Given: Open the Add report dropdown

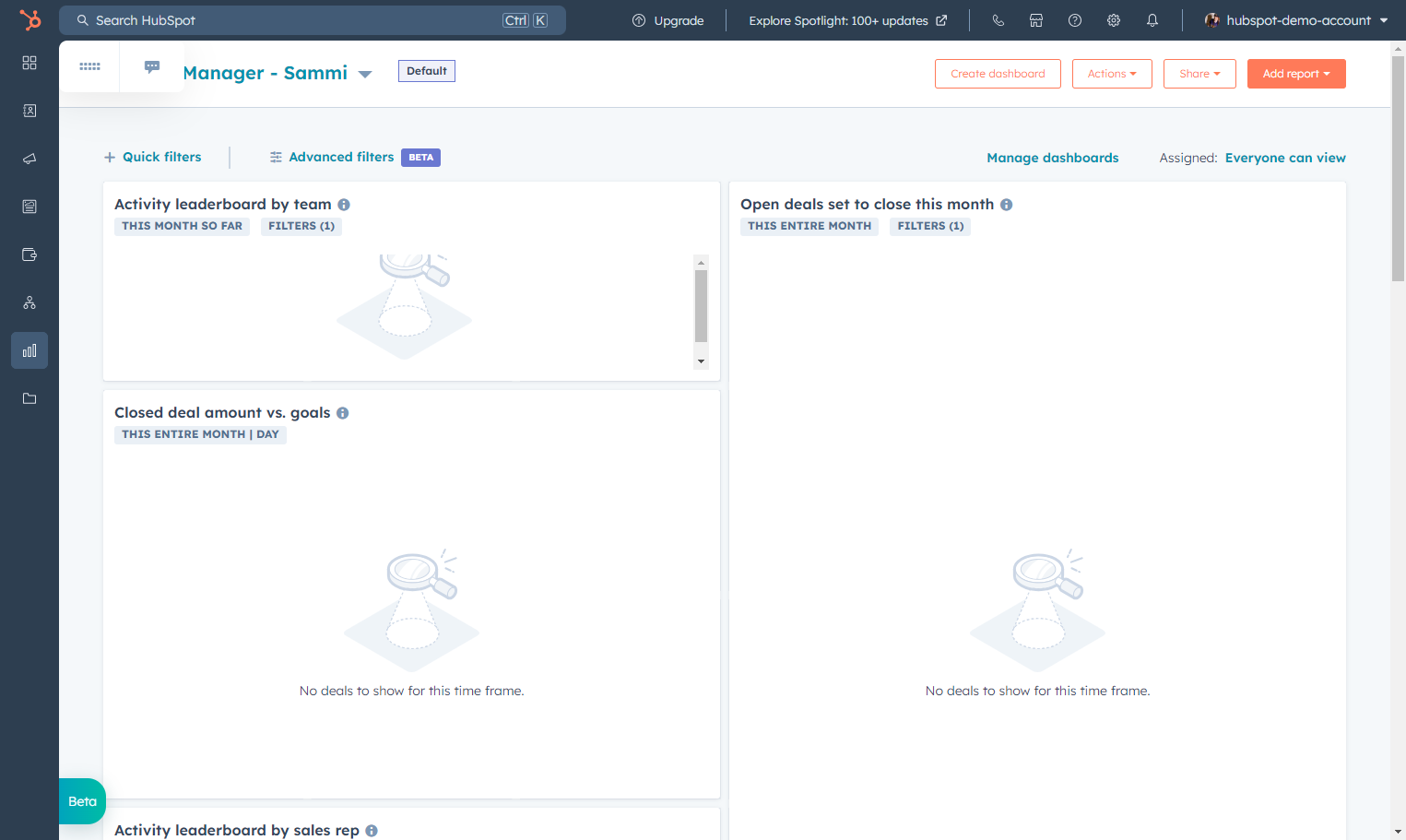Looking at the screenshot, I should point(1296,74).
